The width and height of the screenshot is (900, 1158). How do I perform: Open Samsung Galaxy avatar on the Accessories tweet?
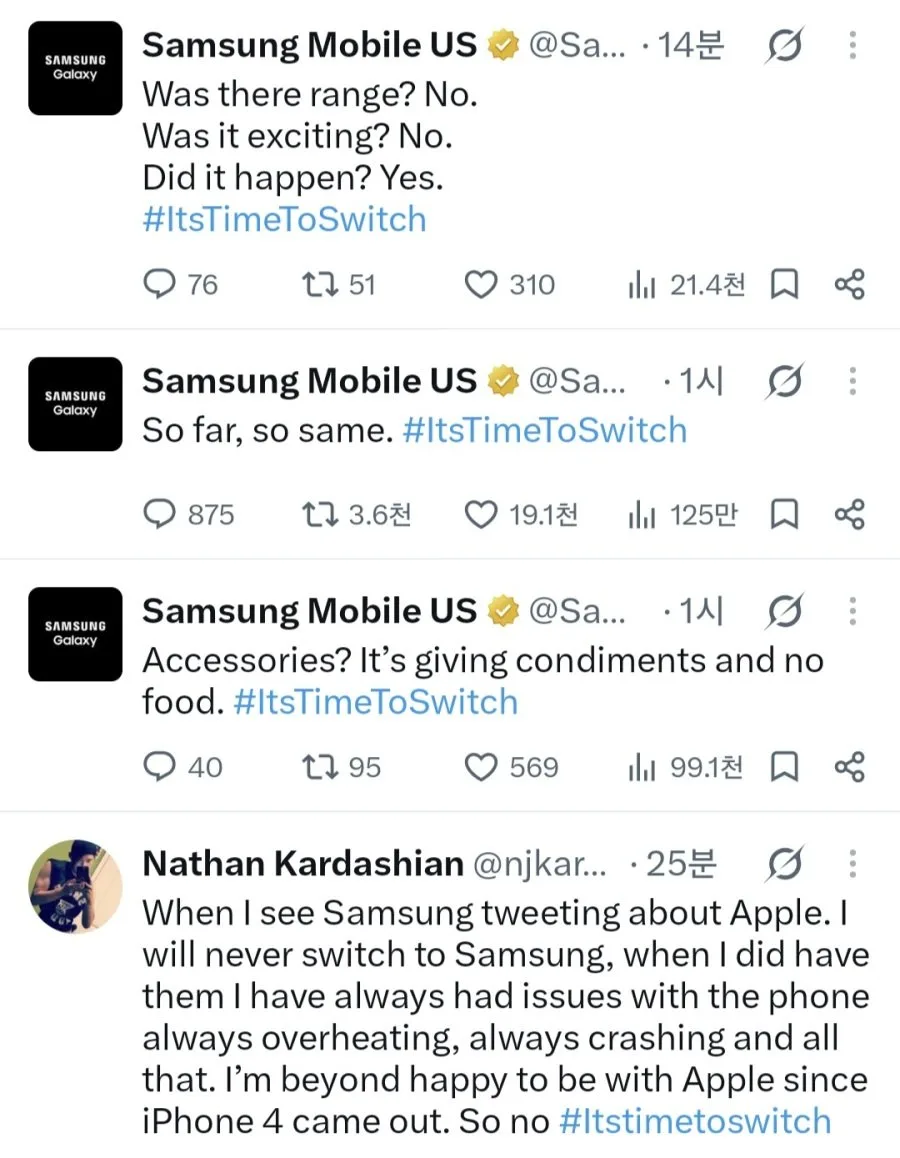point(75,634)
